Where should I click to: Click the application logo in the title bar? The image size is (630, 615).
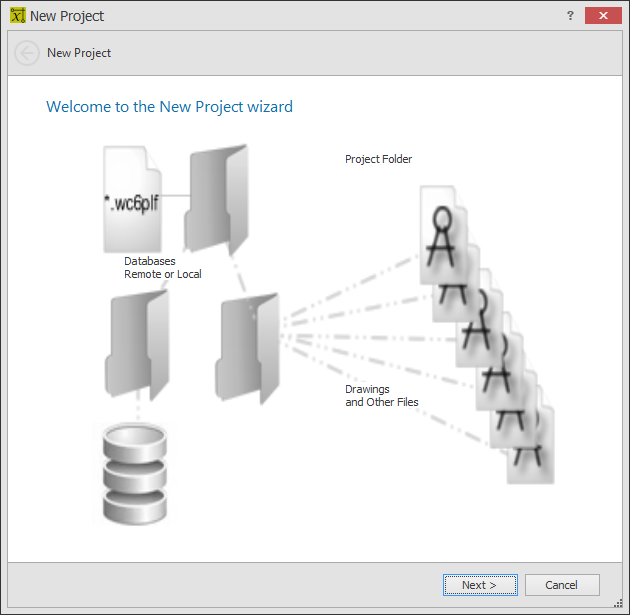coord(18,16)
